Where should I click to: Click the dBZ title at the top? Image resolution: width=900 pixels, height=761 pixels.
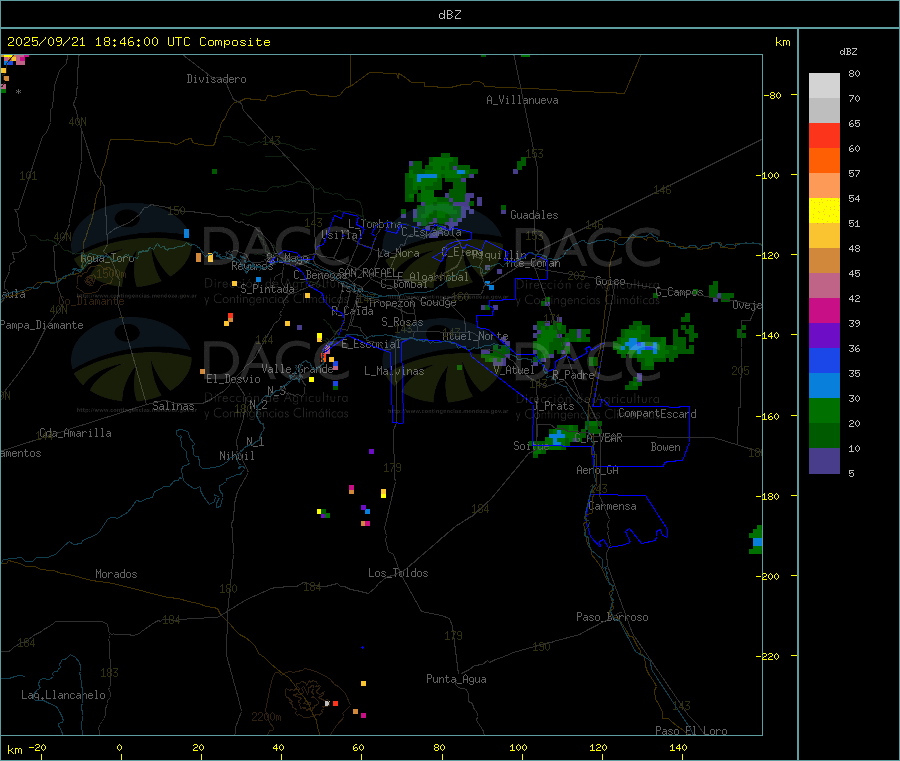449,14
